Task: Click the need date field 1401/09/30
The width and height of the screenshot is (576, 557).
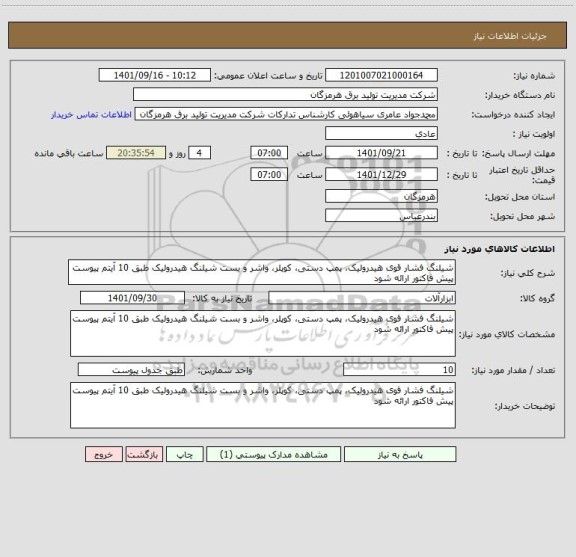Action: coord(132,298)
